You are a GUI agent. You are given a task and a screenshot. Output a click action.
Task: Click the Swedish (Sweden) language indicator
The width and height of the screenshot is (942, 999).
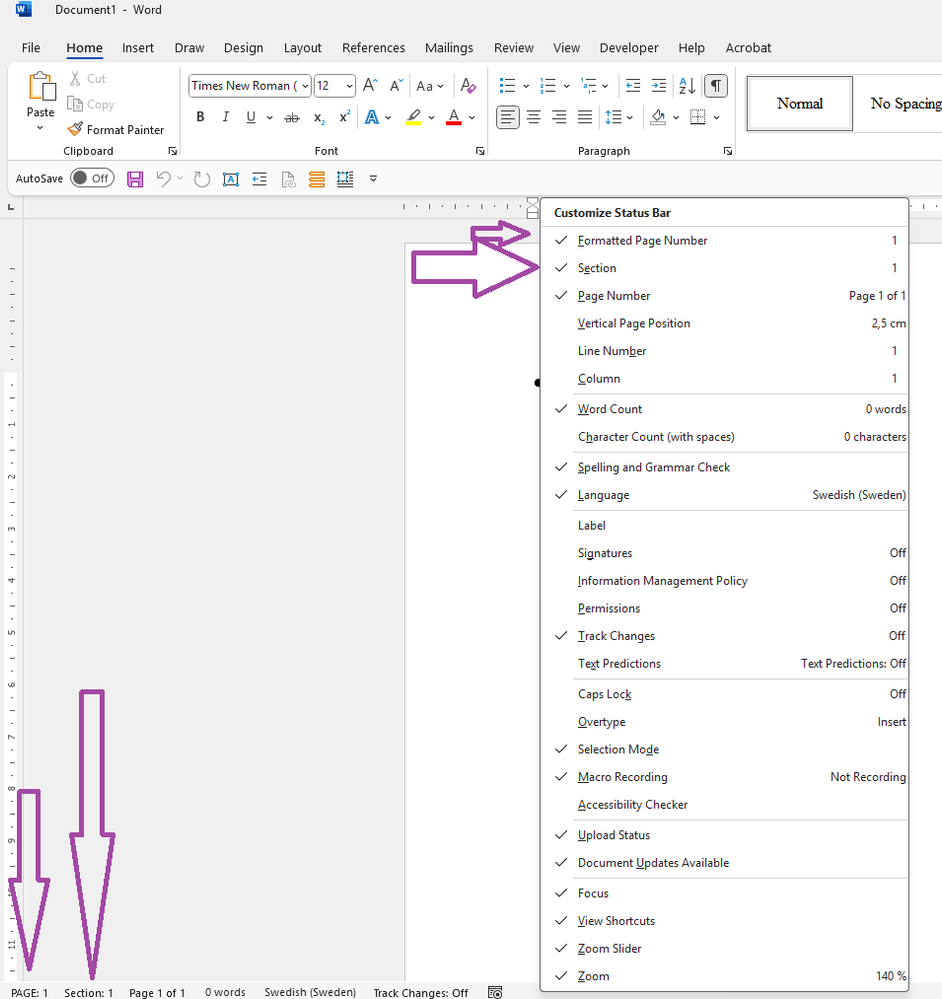[x=310, y=993]
